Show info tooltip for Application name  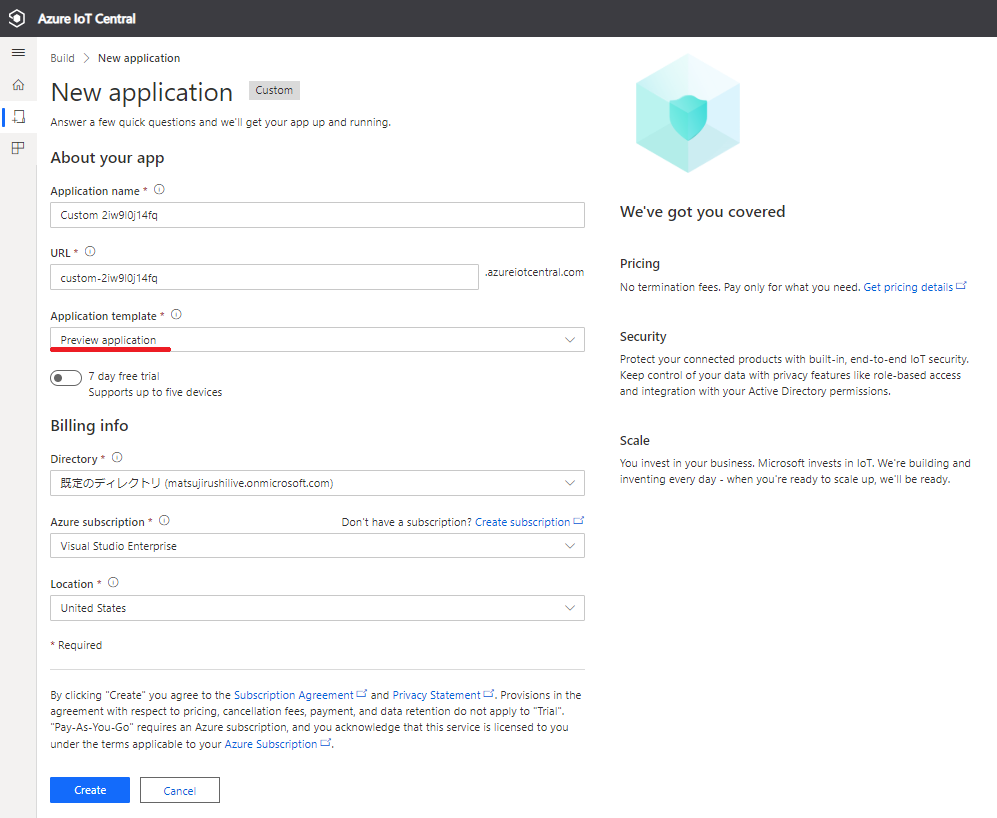(160, 190)
